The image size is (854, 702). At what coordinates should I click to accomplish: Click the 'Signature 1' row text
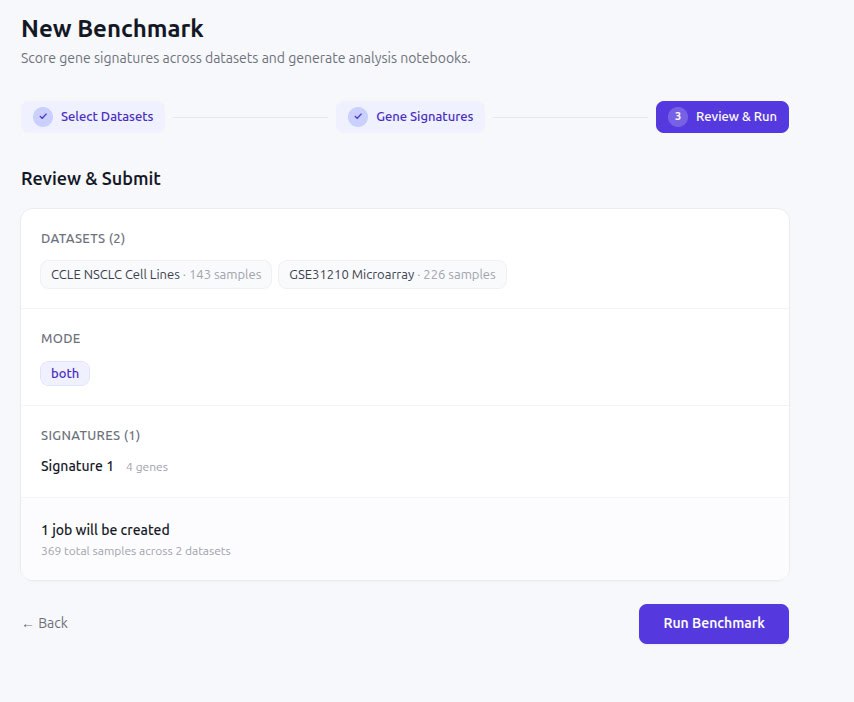click(x=77, y=466)
